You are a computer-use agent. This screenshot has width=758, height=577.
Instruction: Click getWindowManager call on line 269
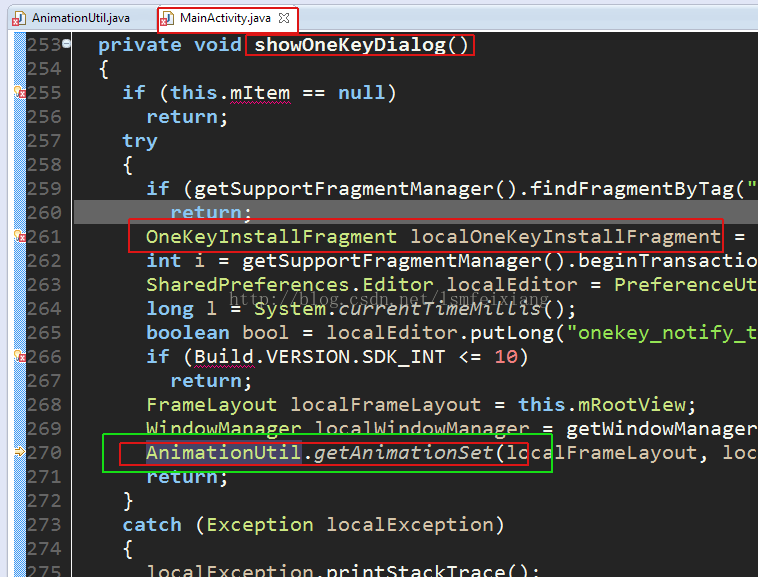[661, 429]
